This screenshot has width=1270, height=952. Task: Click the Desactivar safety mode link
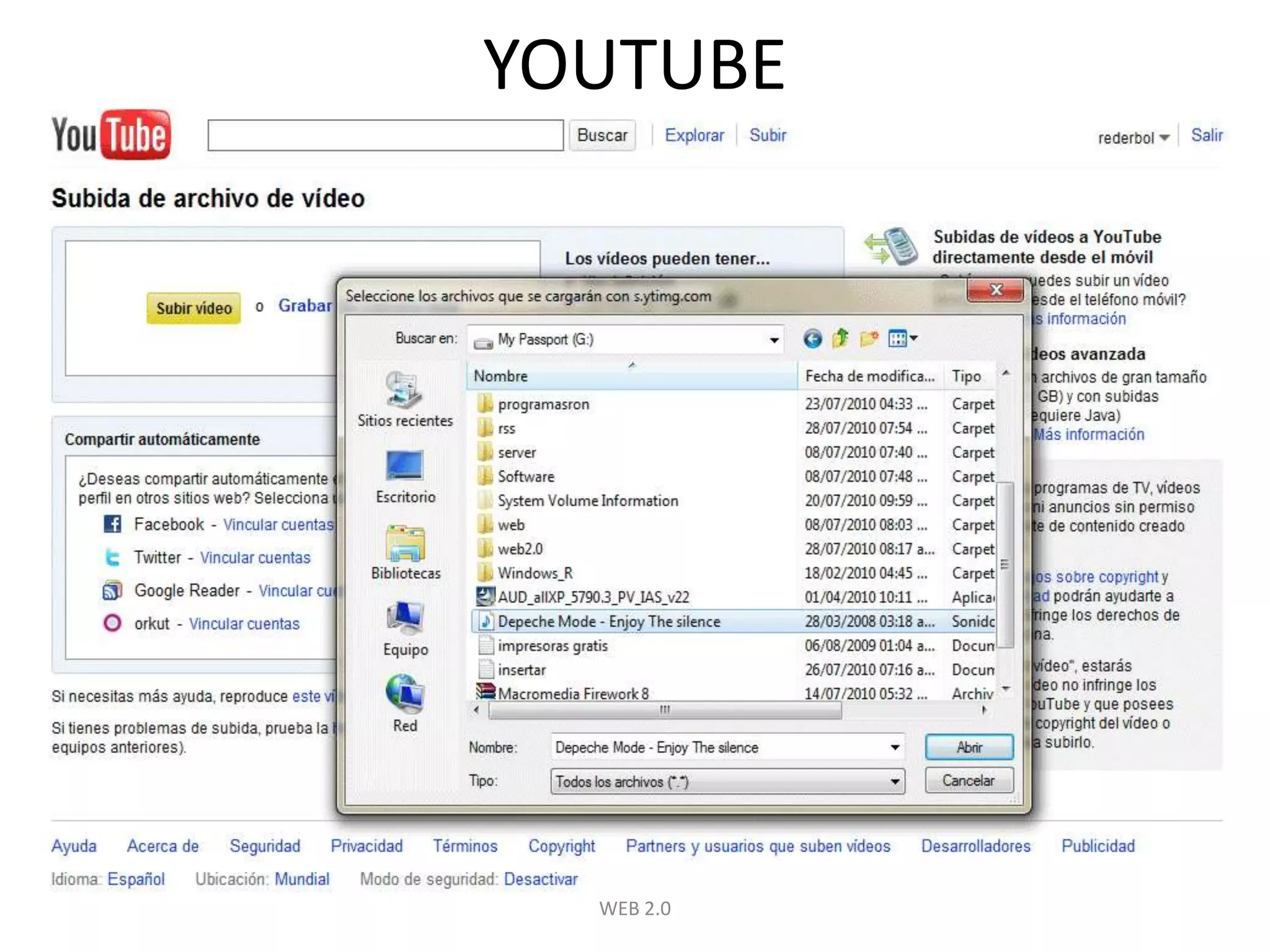point(541,879)
